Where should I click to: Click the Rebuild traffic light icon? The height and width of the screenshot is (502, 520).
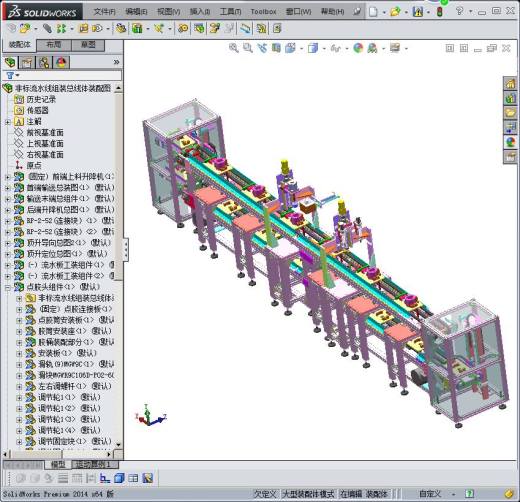click(440, 12)
